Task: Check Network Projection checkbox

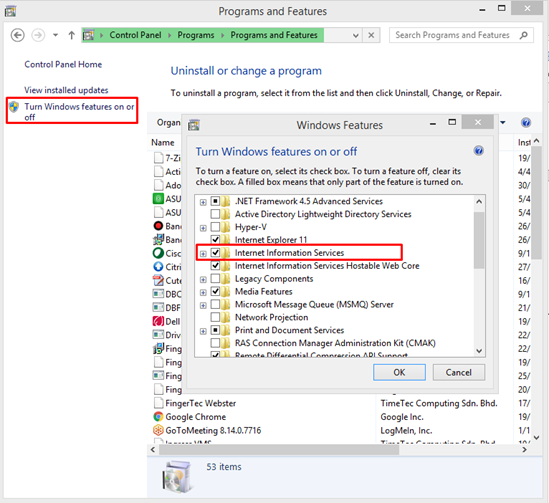Action: pos(215,317)
